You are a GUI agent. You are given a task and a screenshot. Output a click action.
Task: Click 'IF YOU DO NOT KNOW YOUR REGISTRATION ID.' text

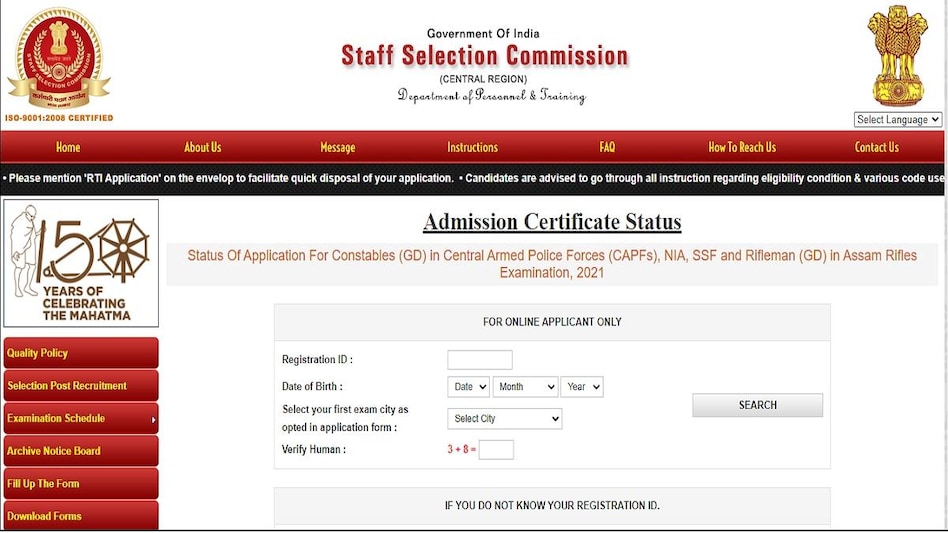552,505
